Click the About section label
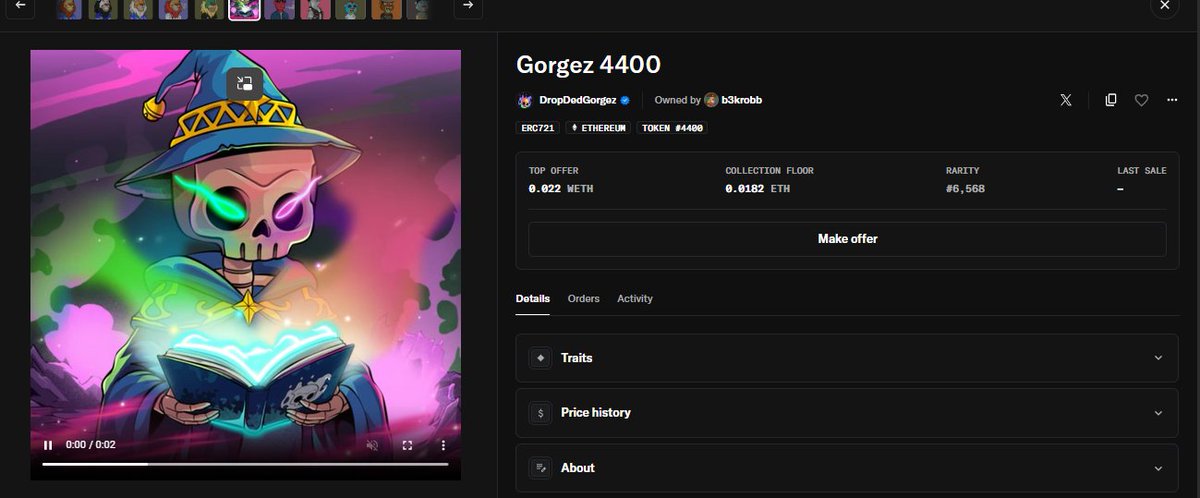The width and height of the screenshot is (1200, 498). pyautogui.click(x=578, y=468)
